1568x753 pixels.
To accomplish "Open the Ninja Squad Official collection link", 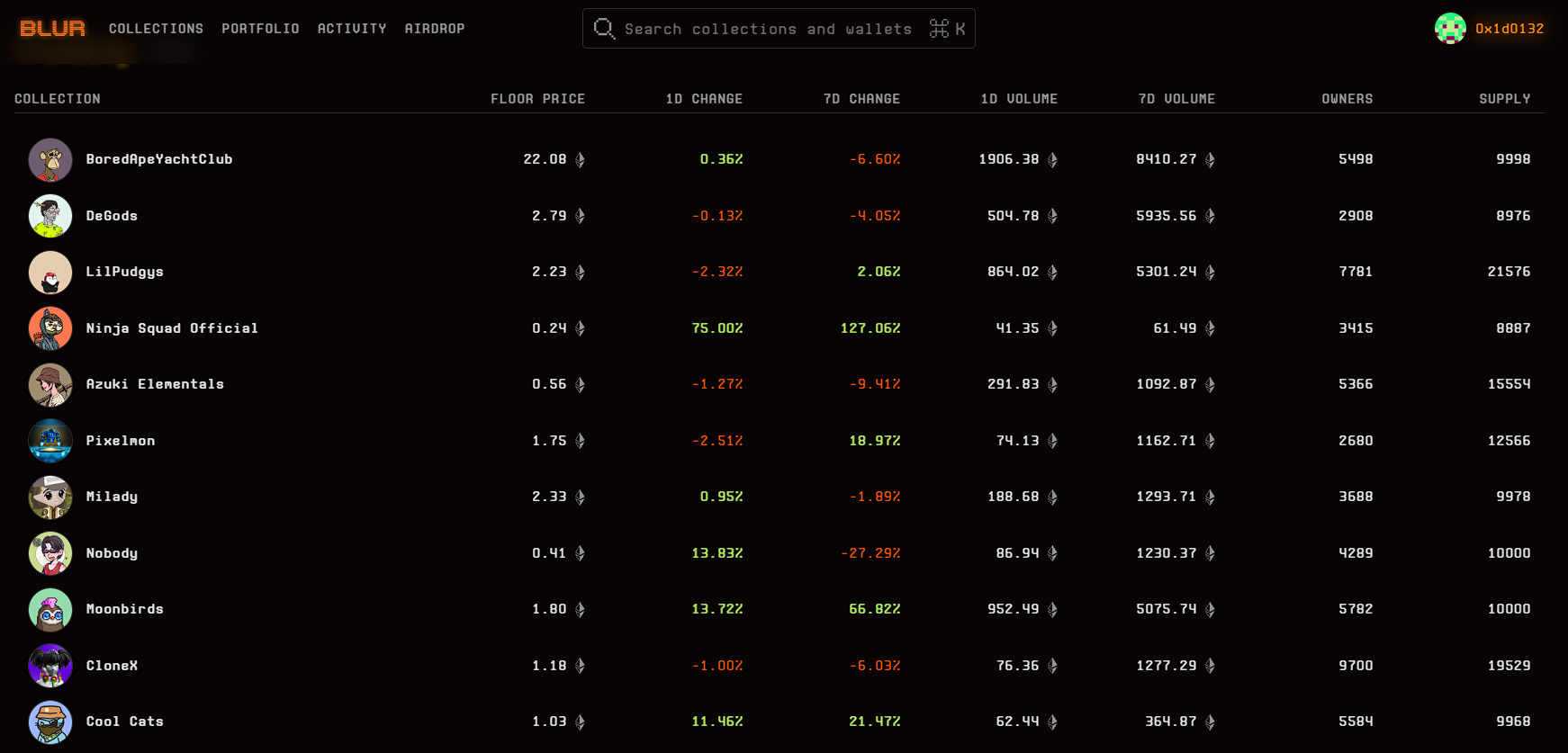I will pos(172,328).
